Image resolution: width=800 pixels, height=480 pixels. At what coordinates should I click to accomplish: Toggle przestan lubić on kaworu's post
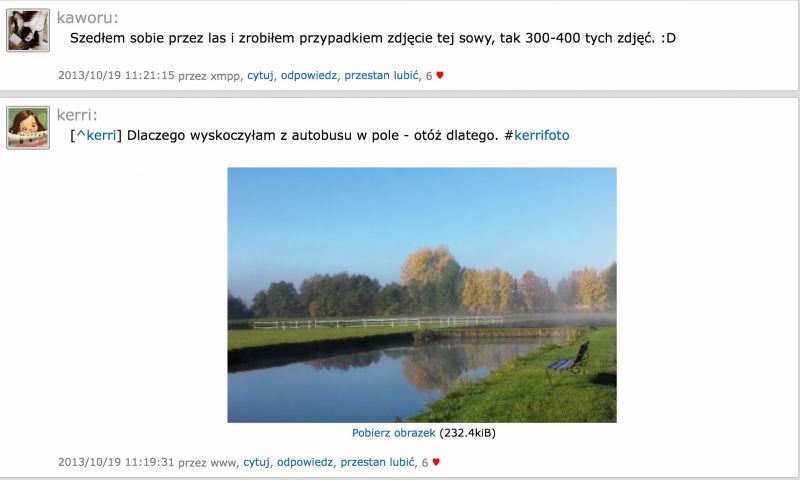click(381, 75)
